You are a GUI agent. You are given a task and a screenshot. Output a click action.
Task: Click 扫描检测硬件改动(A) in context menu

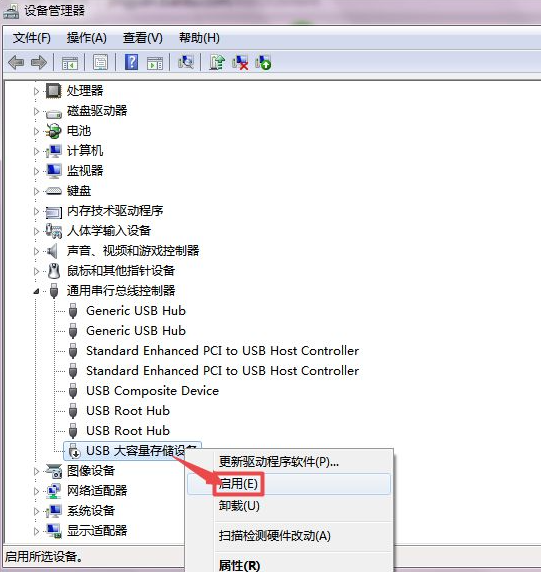[x=275, y=536]
